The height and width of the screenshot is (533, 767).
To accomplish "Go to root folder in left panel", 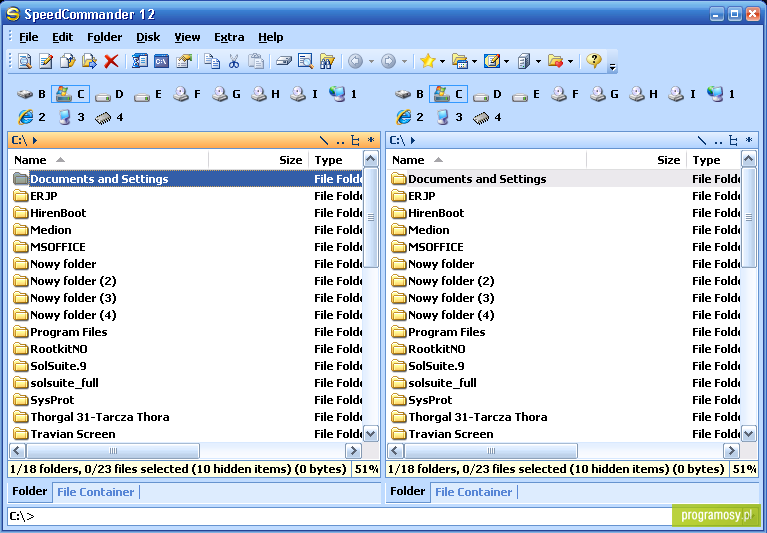I will coord(324,141).
